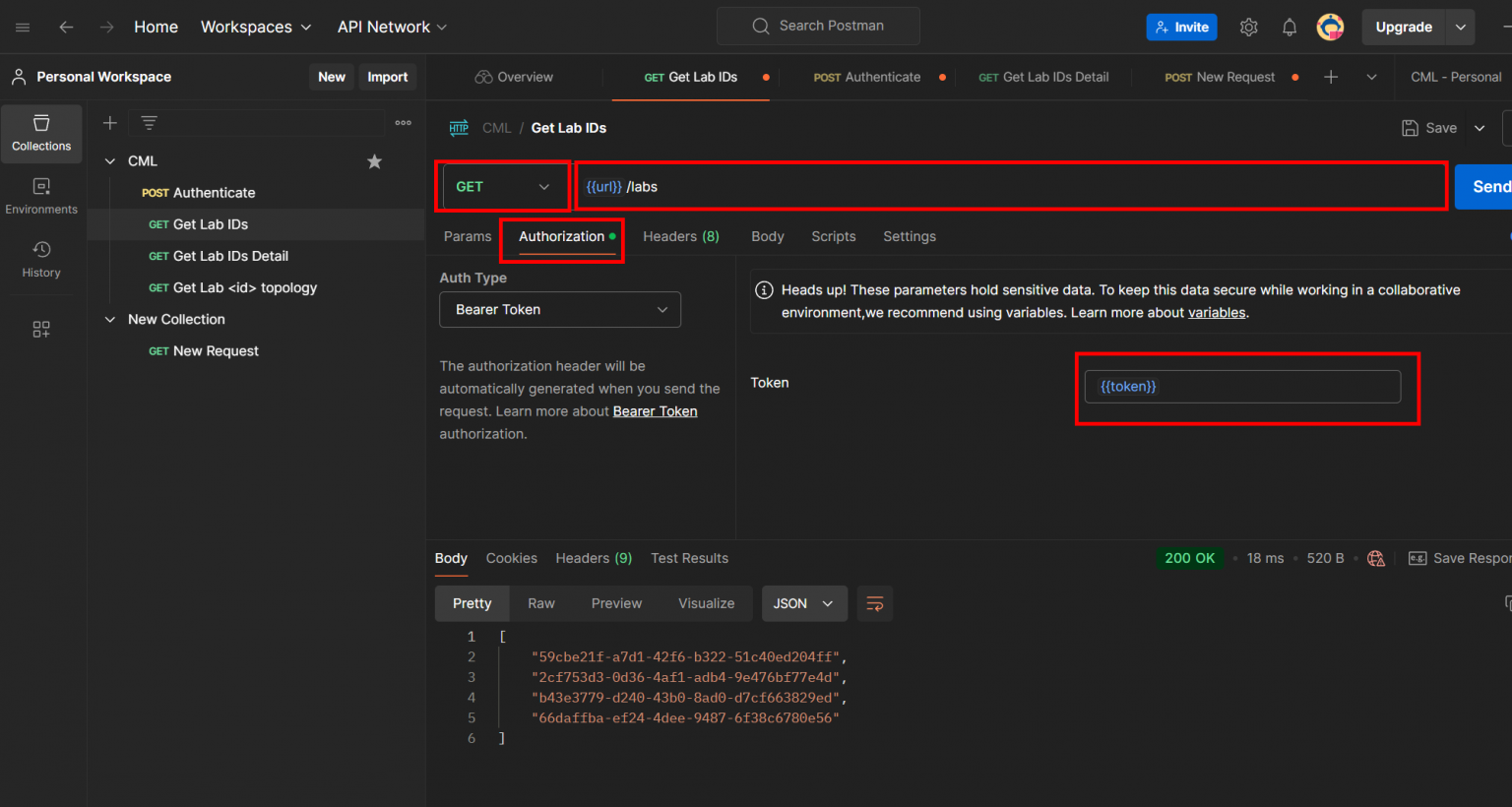Open the JSON response format dropdown
The image size is (1512, 807).
click(x=803, y=603)
